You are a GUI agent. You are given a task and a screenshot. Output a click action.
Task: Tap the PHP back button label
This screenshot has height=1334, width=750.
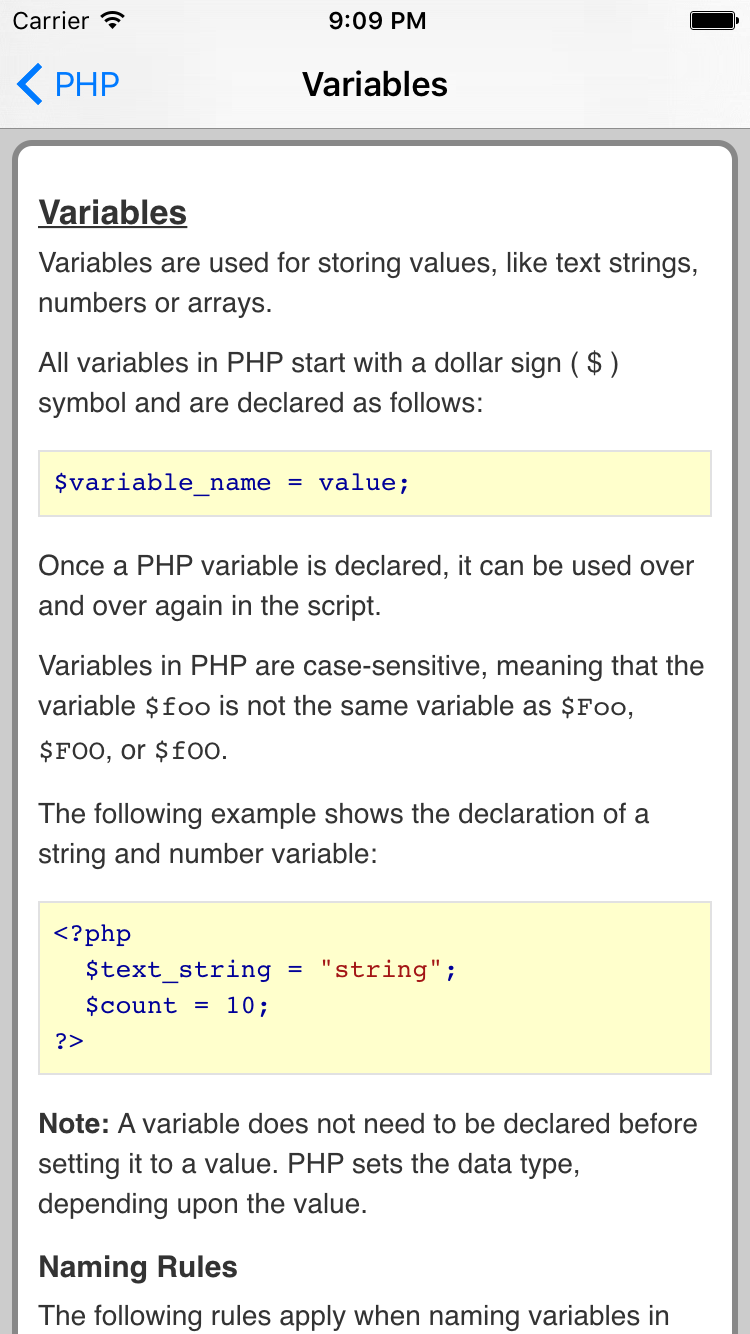pos(87,84)
